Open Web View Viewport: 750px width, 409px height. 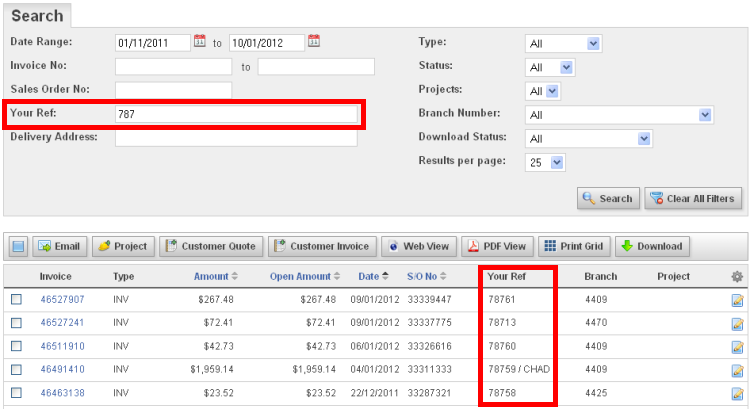(x=419, y=246)
